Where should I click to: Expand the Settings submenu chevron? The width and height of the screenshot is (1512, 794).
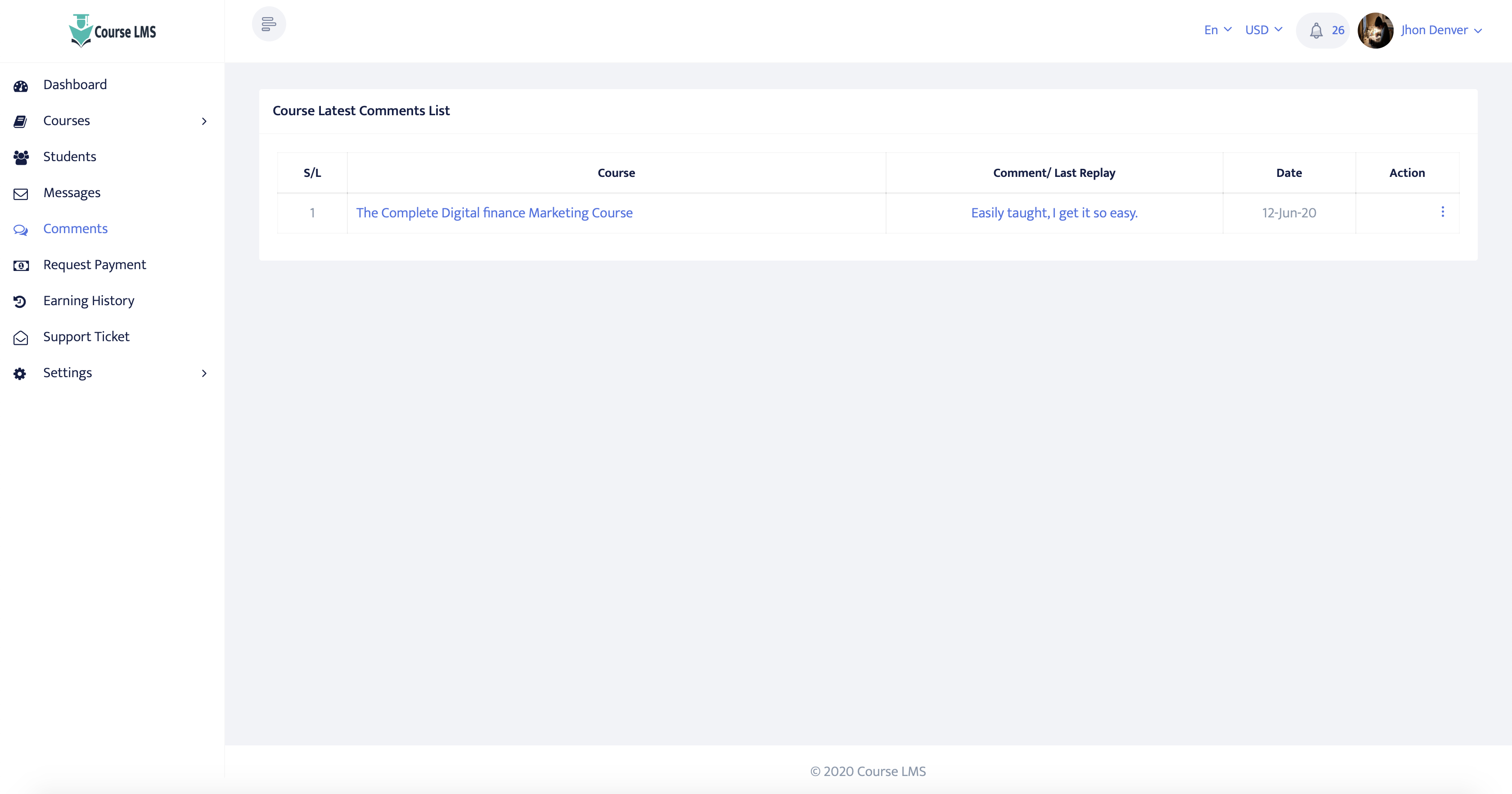[204, 374]
